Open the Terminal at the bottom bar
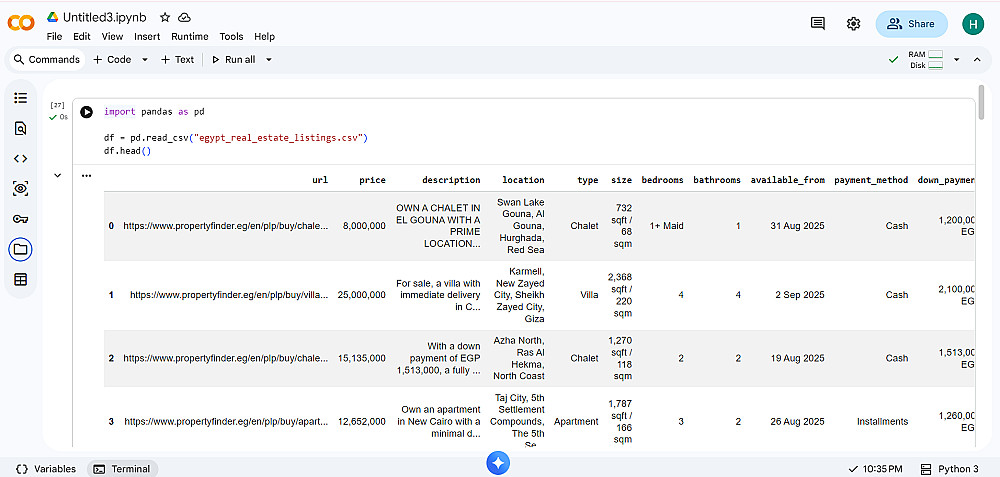This screenshot has height=477, width=1000. (x=122, y=469)
